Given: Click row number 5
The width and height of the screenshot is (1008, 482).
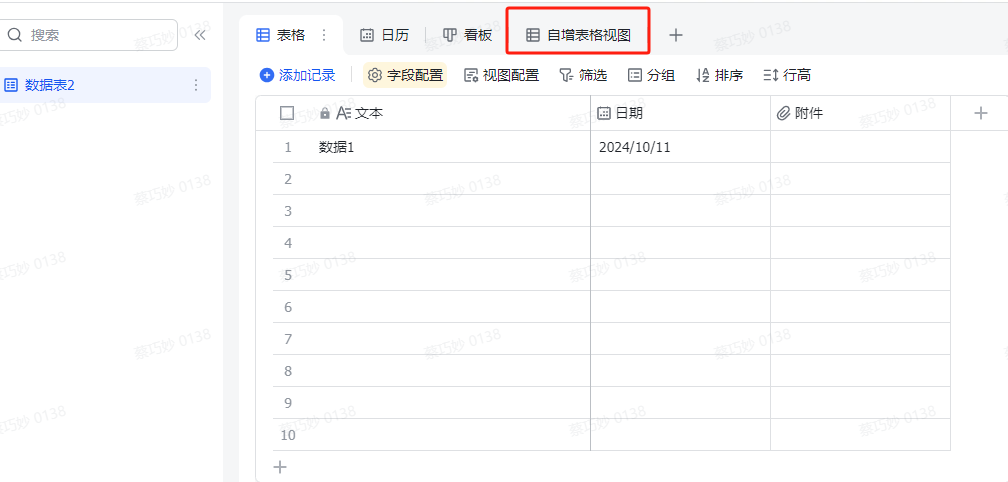Looking at the screenshot, I should click(288, 275).
